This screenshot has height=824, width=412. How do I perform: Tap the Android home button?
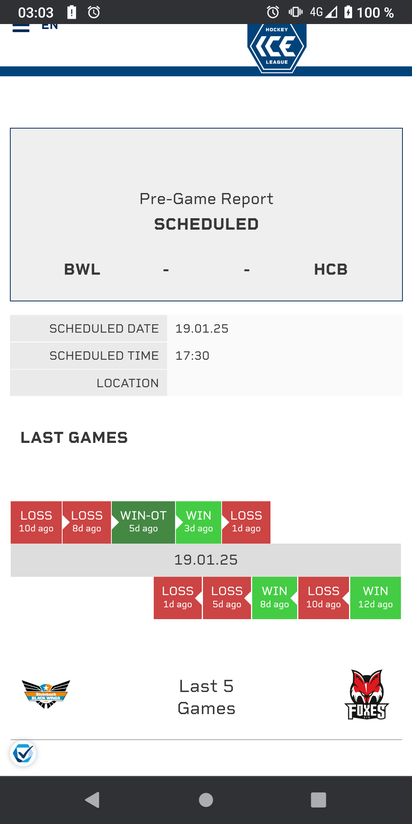206,799
